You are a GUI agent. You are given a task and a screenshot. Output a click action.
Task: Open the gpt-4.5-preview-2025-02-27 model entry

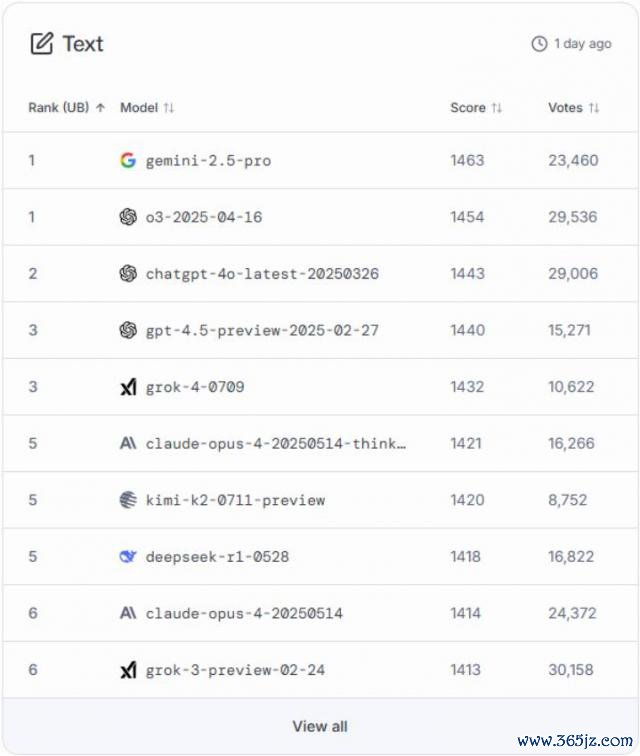pos(262,330)
